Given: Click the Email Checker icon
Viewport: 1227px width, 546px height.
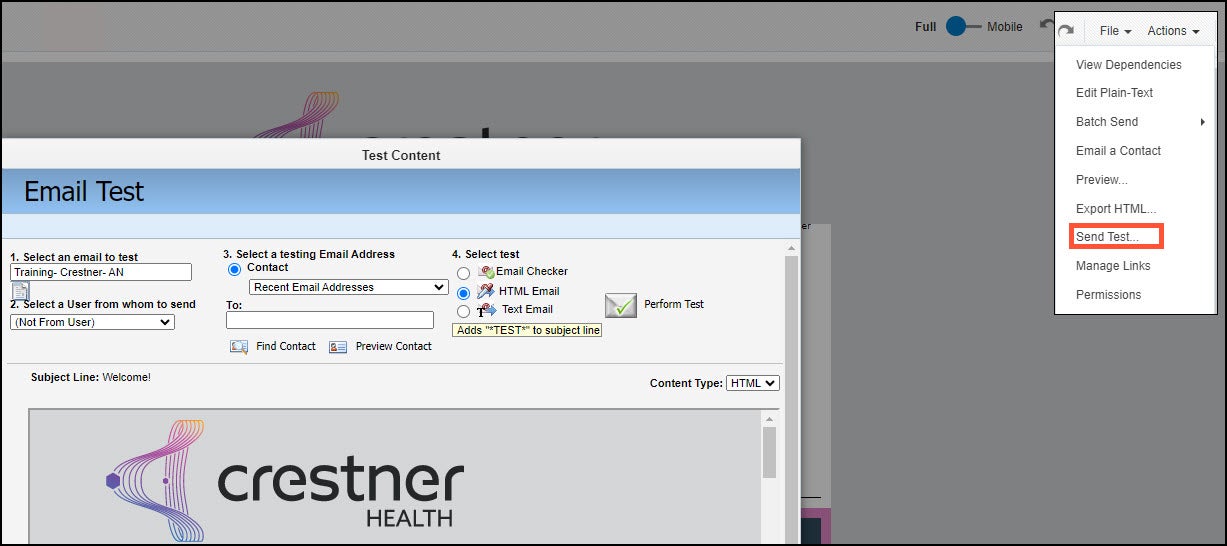Looking at the screenshot, I should click(x=487, y=272).
